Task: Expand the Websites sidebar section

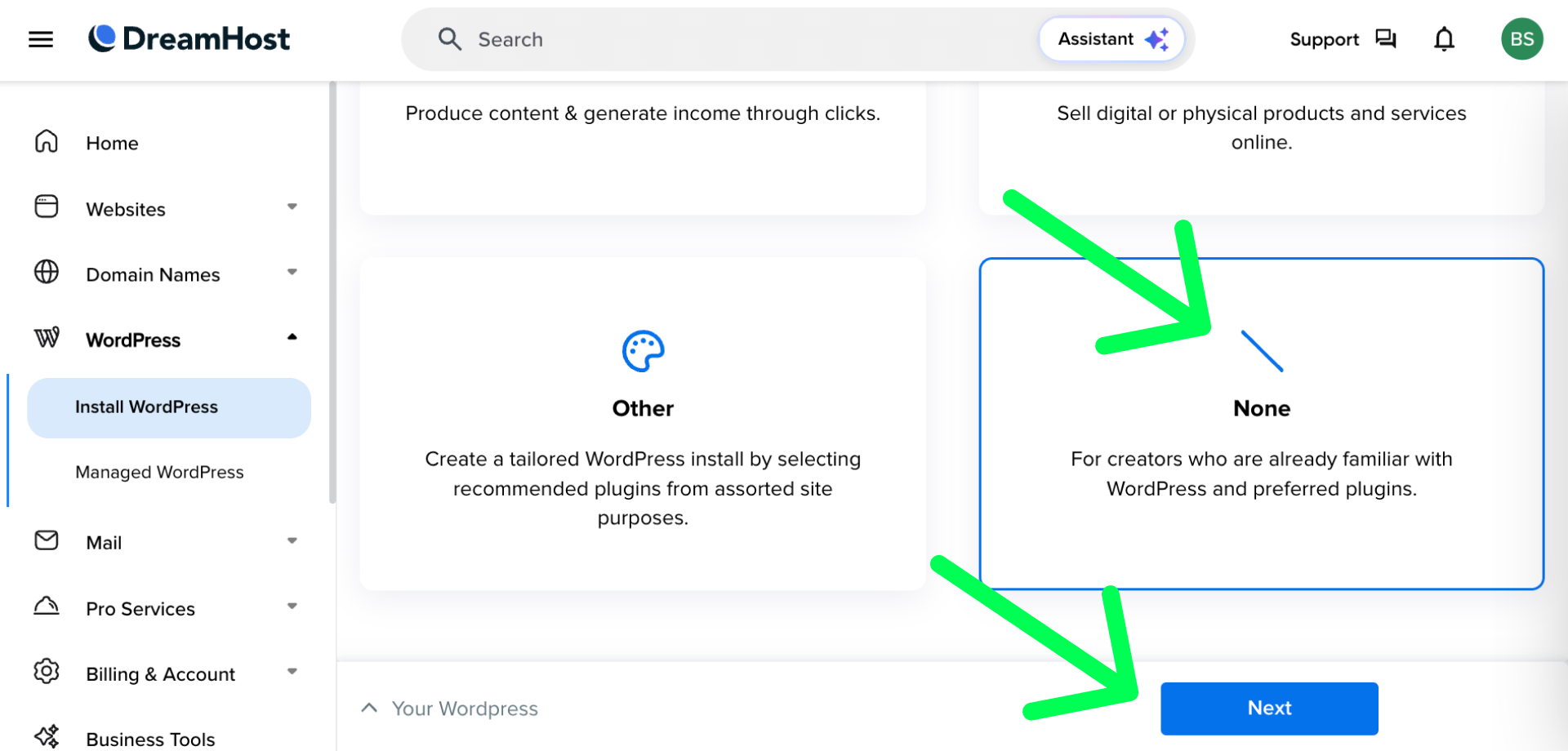Action: pos(292,208)
